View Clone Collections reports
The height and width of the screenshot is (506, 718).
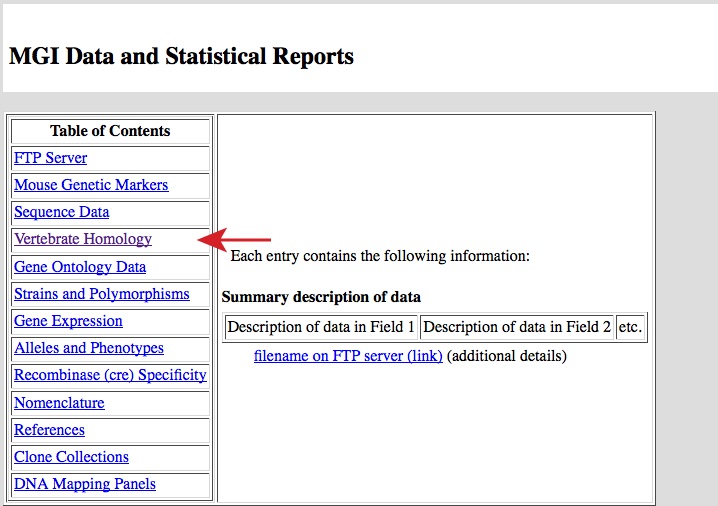point(71,457)
